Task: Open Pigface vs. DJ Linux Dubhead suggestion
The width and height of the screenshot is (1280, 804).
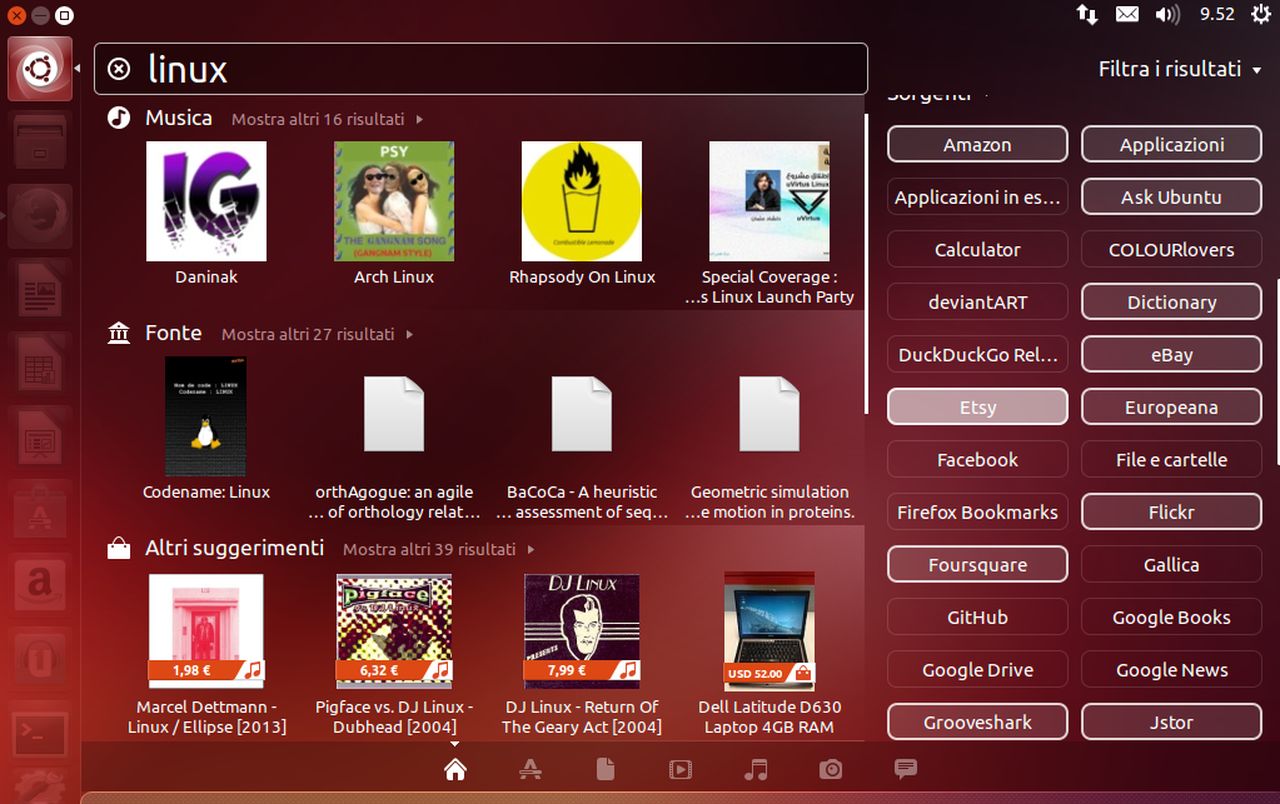Action: click(x=394, y=655)
